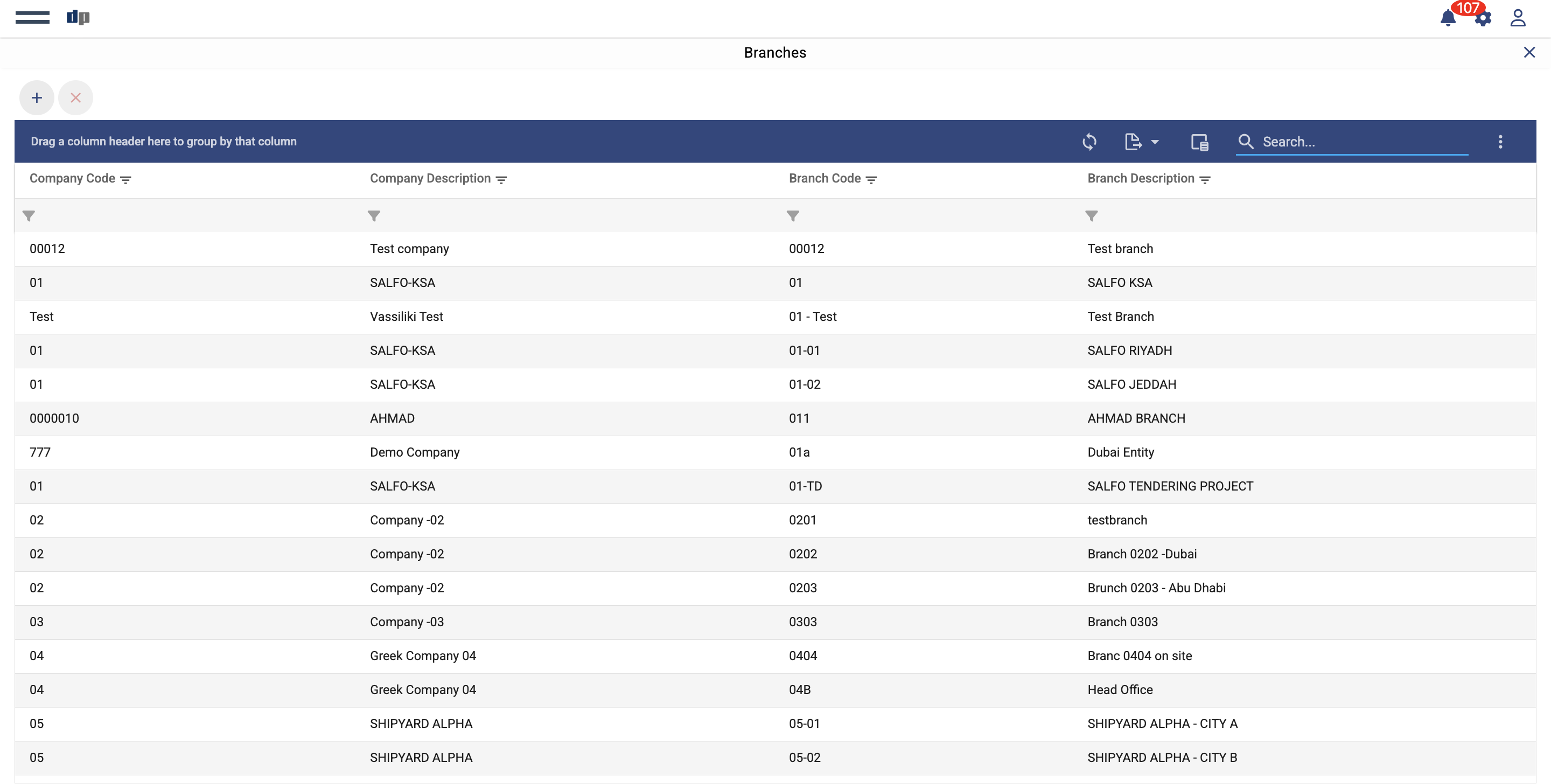
Task: Add a new branch with plus button
Action: 37,97
